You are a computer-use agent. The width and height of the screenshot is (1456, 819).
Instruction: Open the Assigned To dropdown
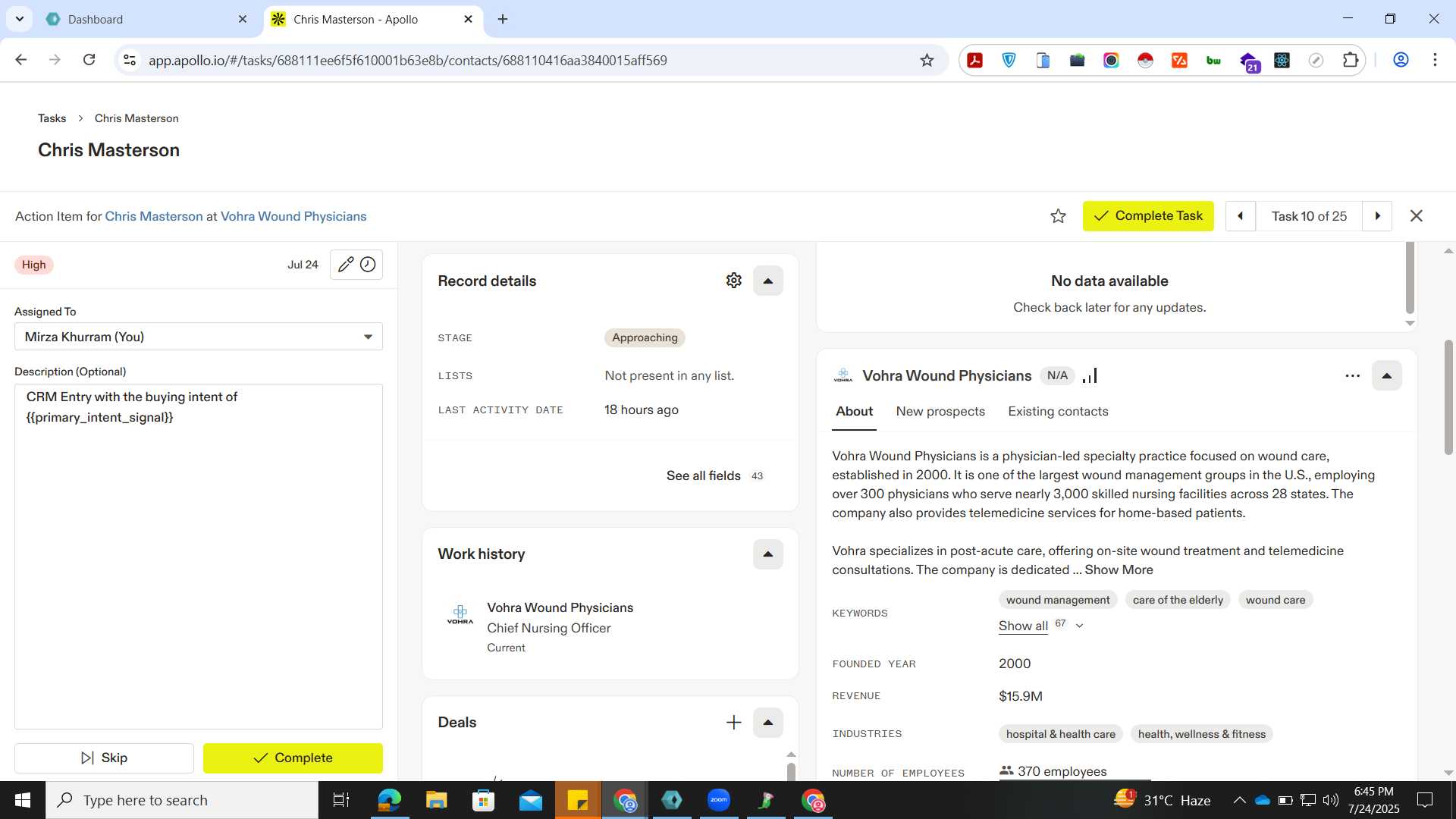[199, 337]
